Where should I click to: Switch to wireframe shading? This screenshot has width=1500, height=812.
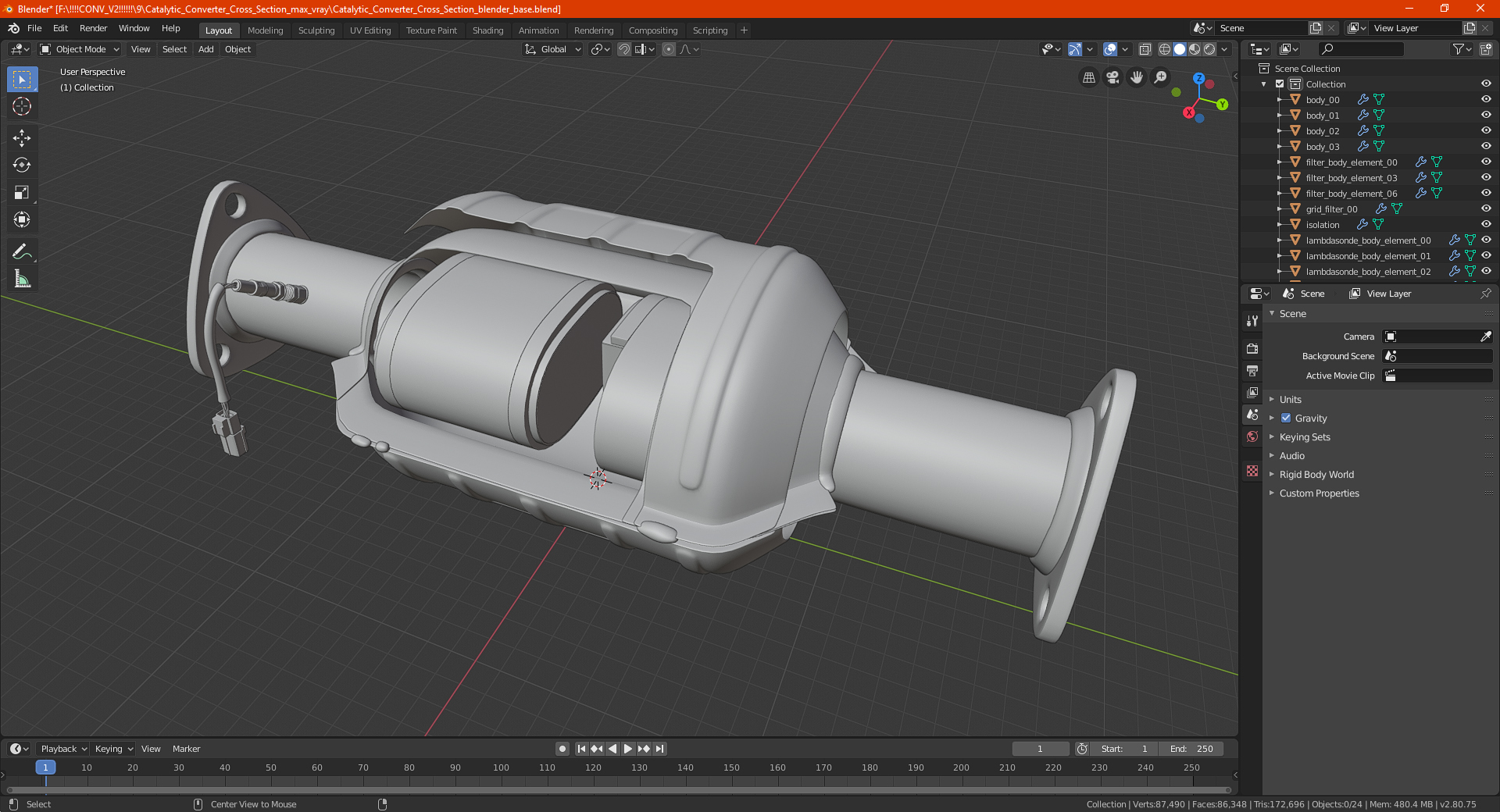1165,49
